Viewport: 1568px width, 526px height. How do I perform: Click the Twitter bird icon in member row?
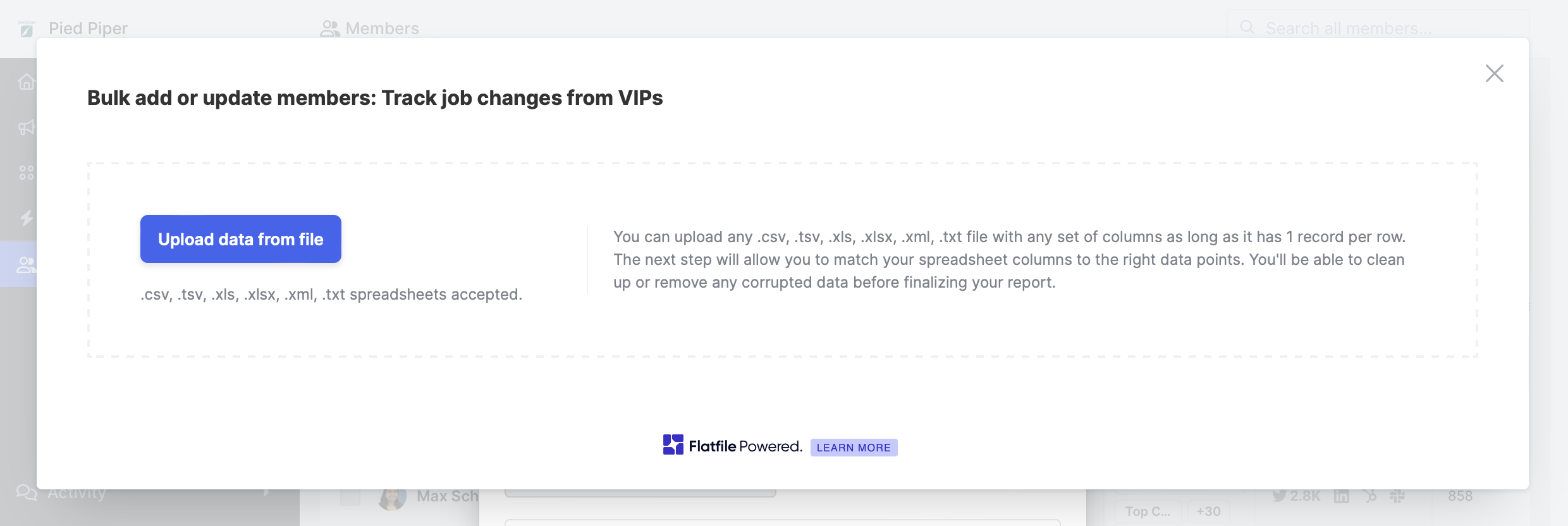[x=1279, y=496]
